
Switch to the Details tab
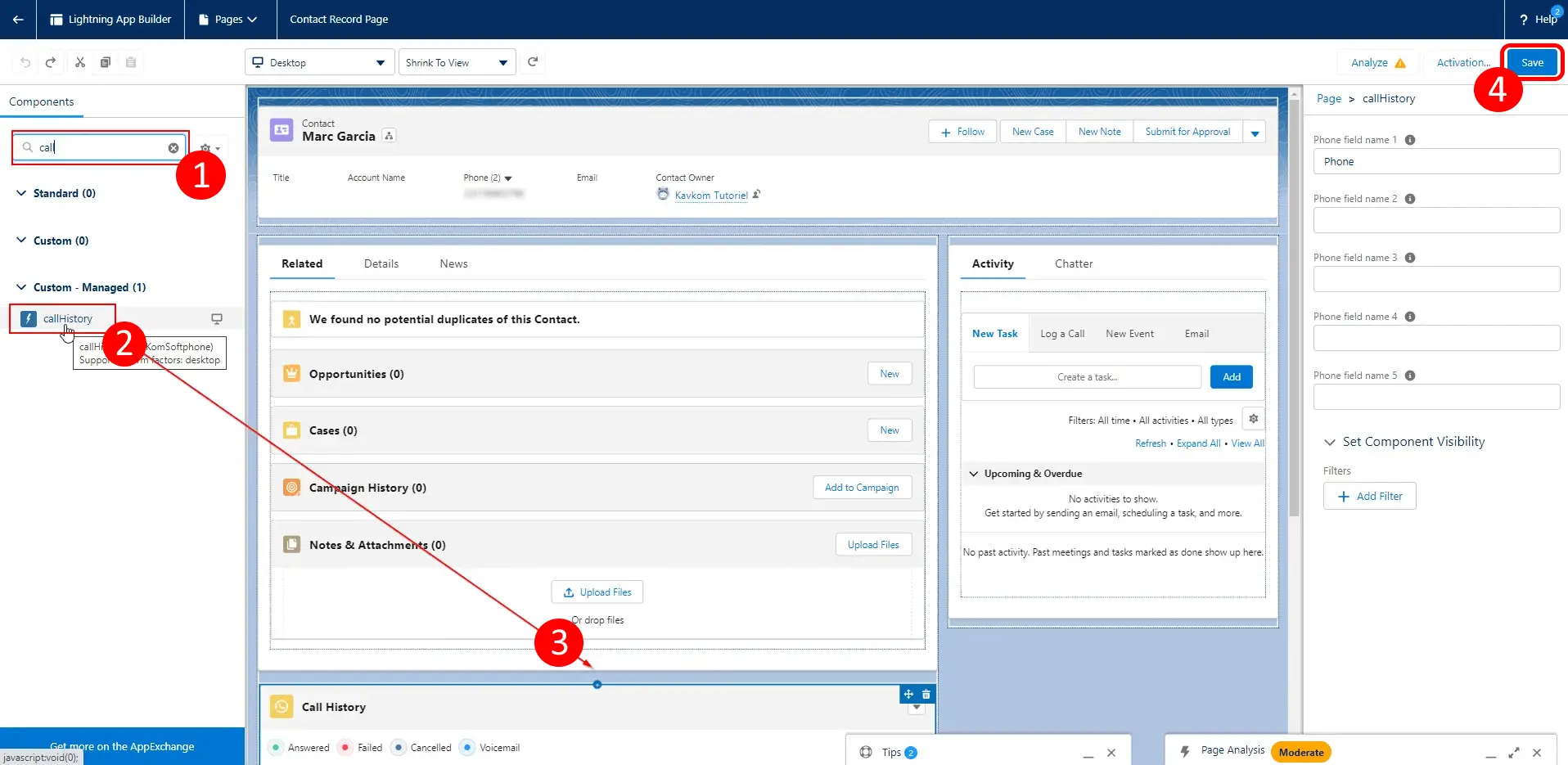[x=381, y=263]
